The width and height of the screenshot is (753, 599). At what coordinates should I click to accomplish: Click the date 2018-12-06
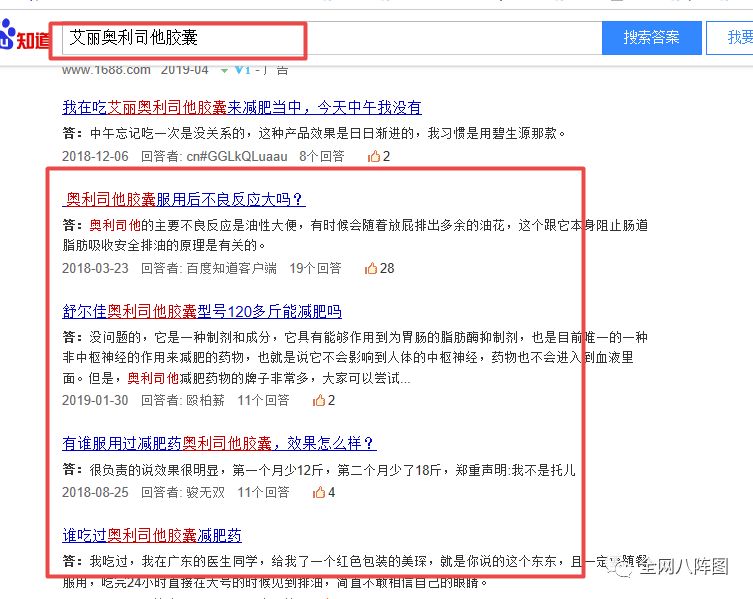click(x=95, y=157)
